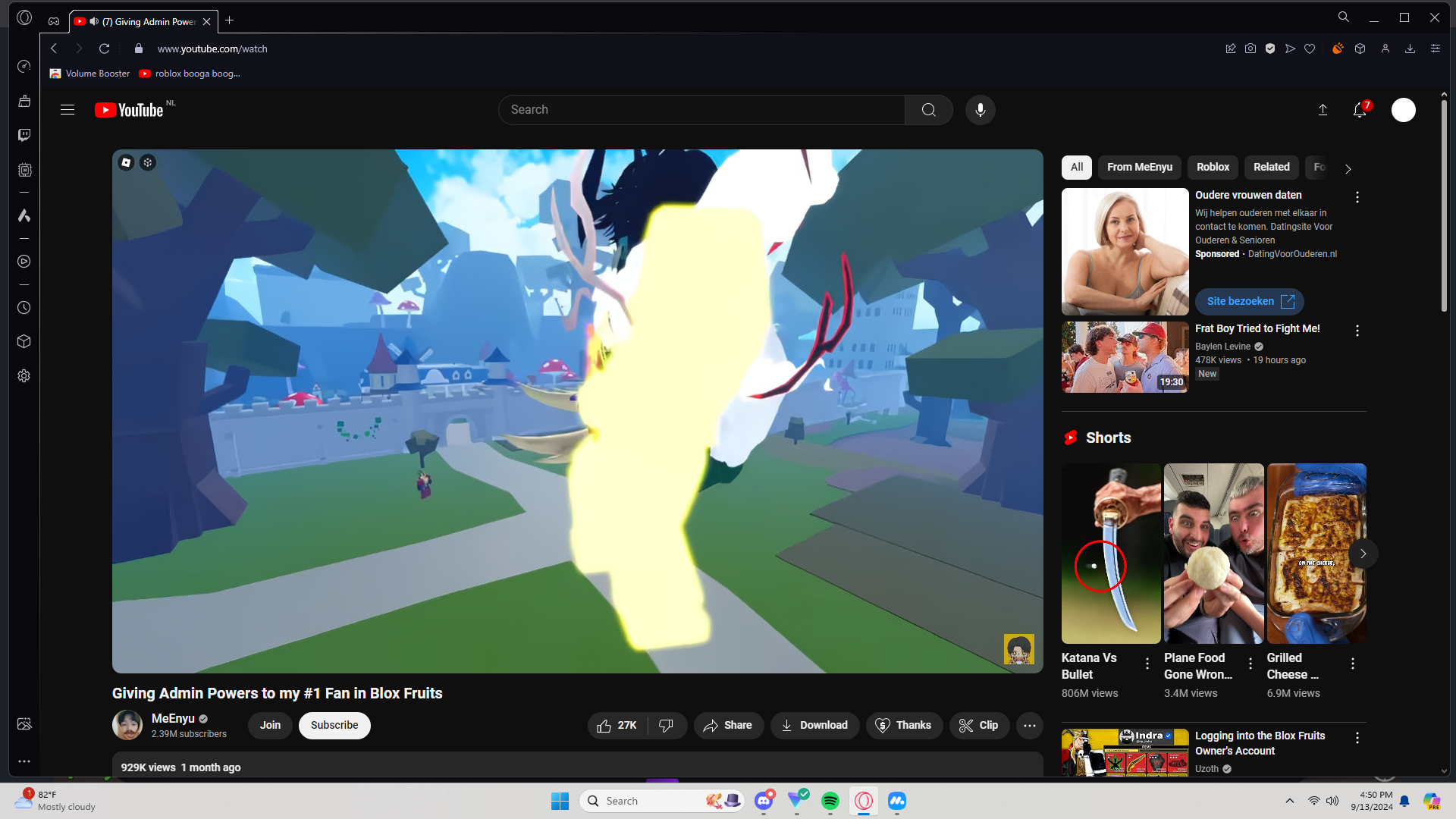Dislike the MeEnyu video
1456x819 pixels.
pyautogui.click(x=667, y=726)
